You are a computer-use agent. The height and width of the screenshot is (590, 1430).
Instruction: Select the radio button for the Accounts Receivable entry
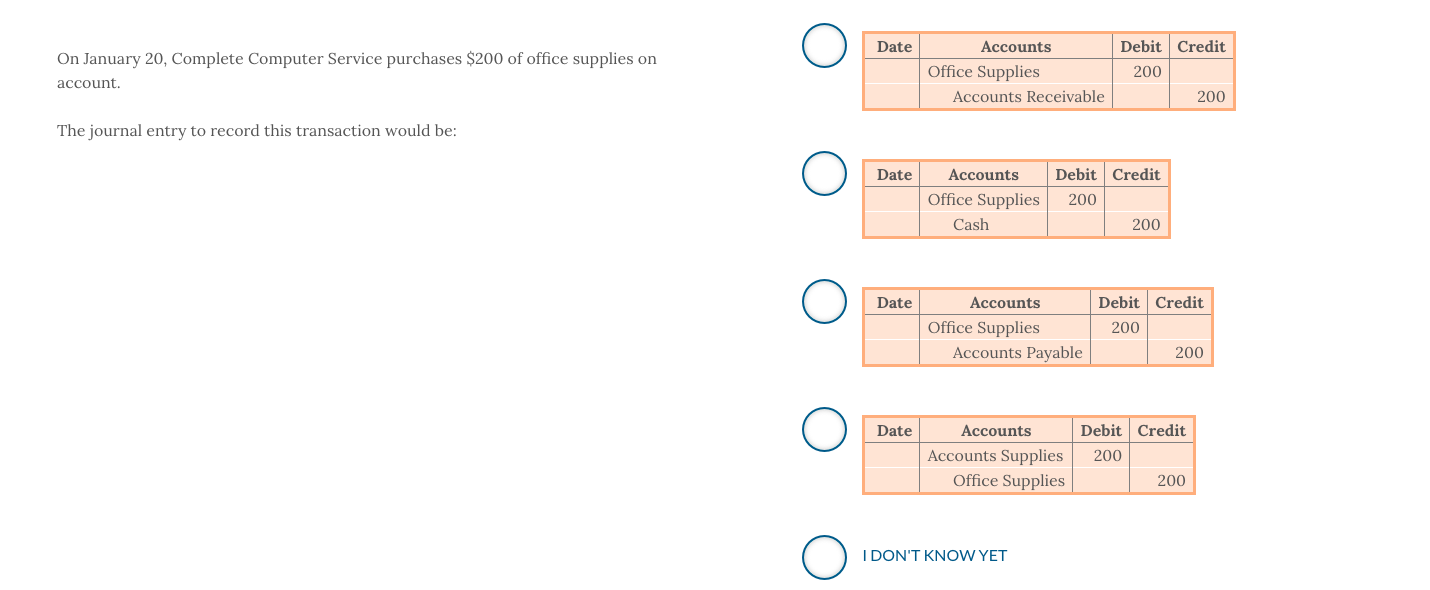[824, 45]
